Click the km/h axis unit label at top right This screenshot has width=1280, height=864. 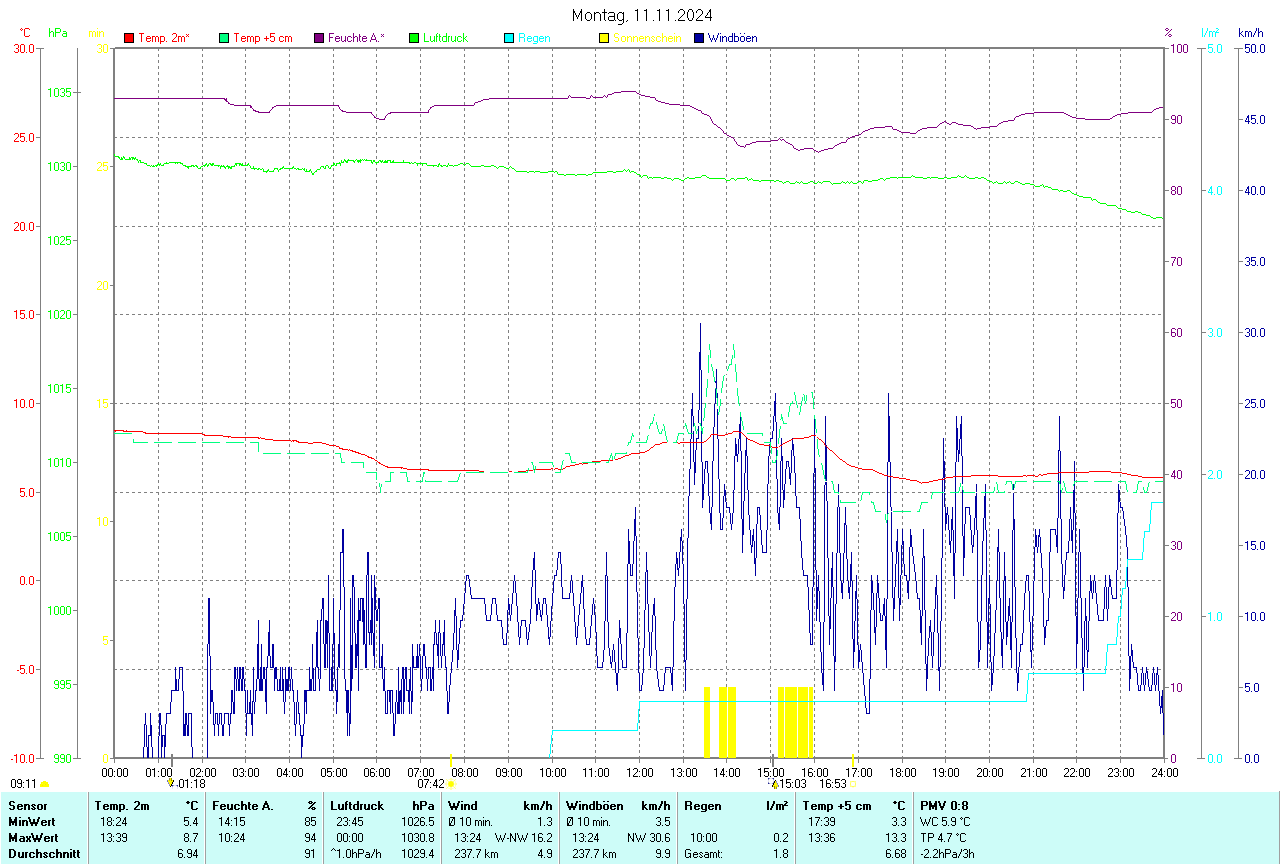click(1250, 33)
